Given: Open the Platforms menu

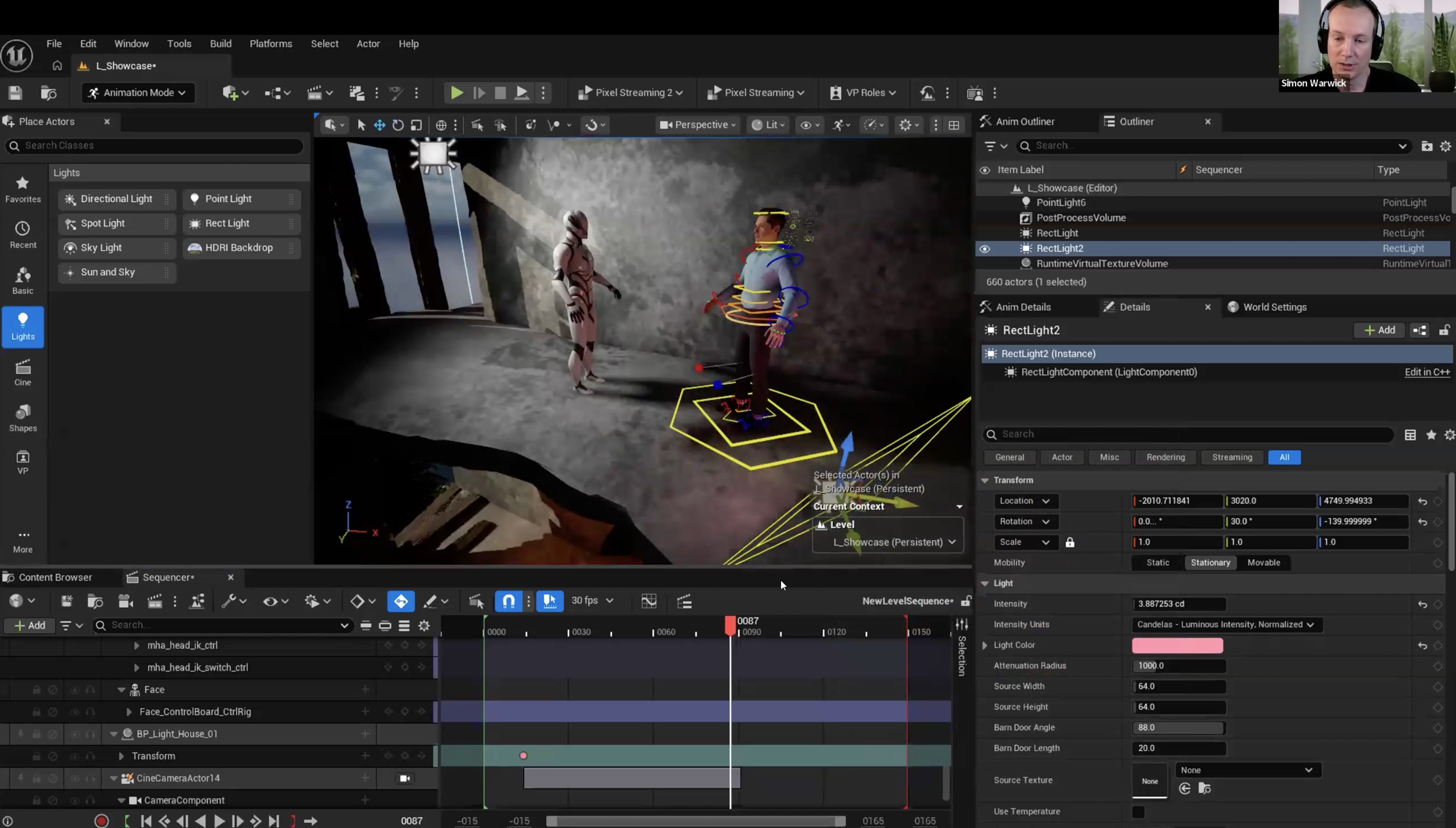Looking at the screenshot, I should pyautogui.click(x=271, y=44).
